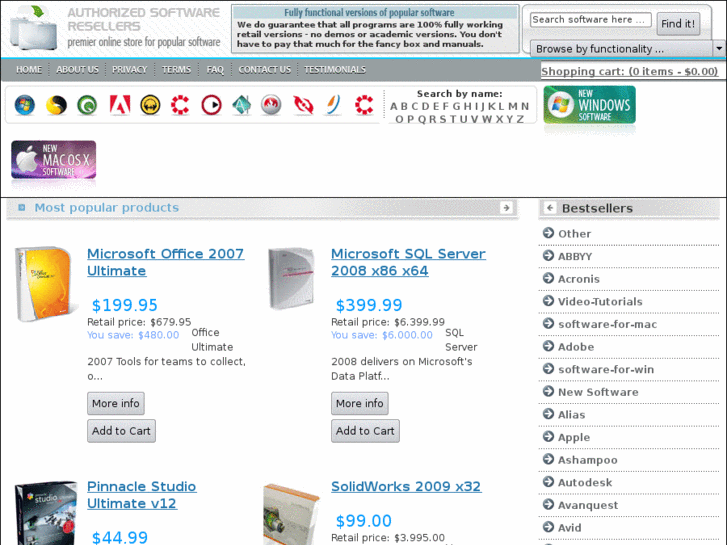Click the red circle play-button vendor icon
The width and height of the screenshot is (727, 545).
tap(211, 105)
